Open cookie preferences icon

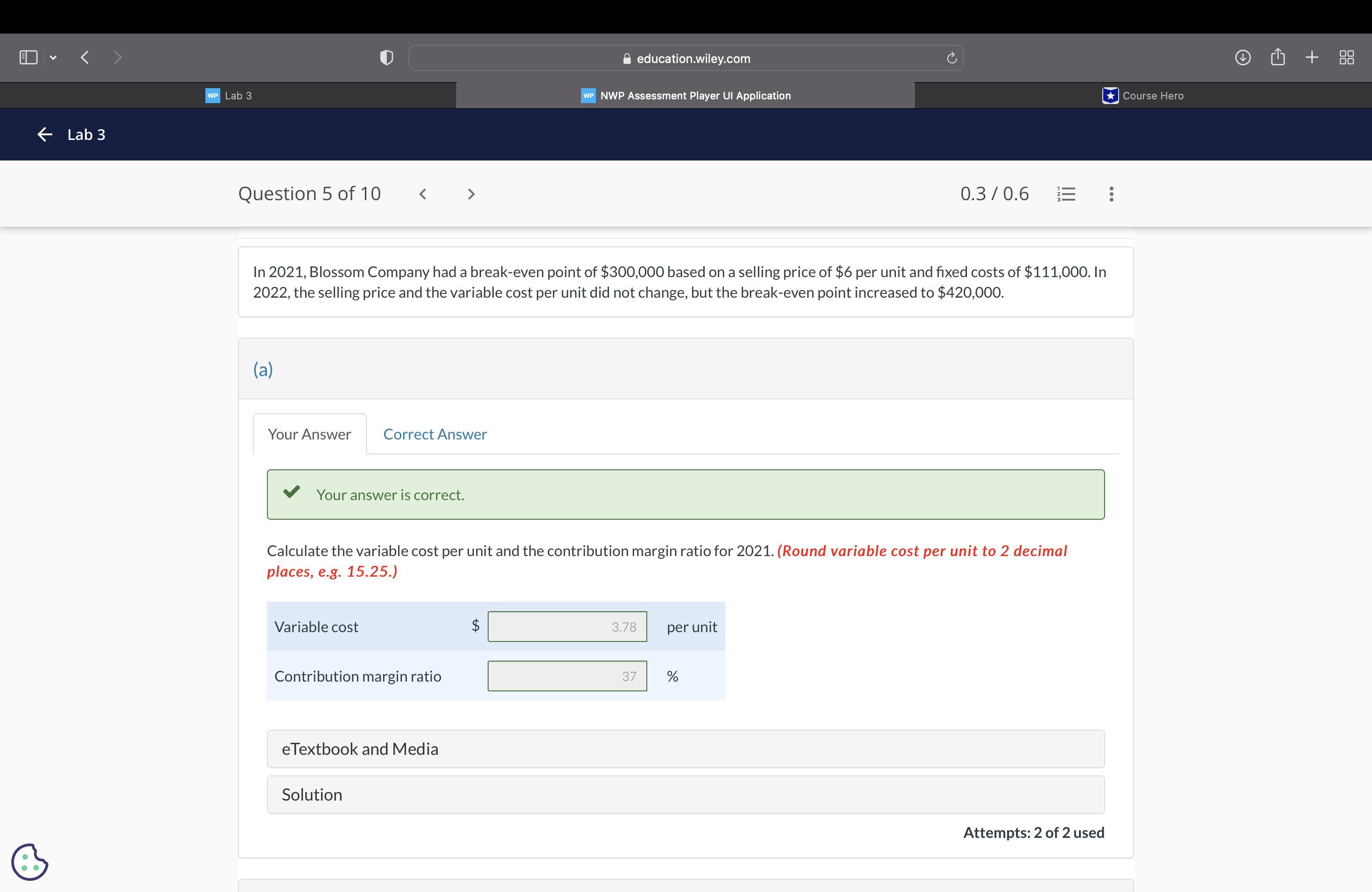[x=29, y=862]
